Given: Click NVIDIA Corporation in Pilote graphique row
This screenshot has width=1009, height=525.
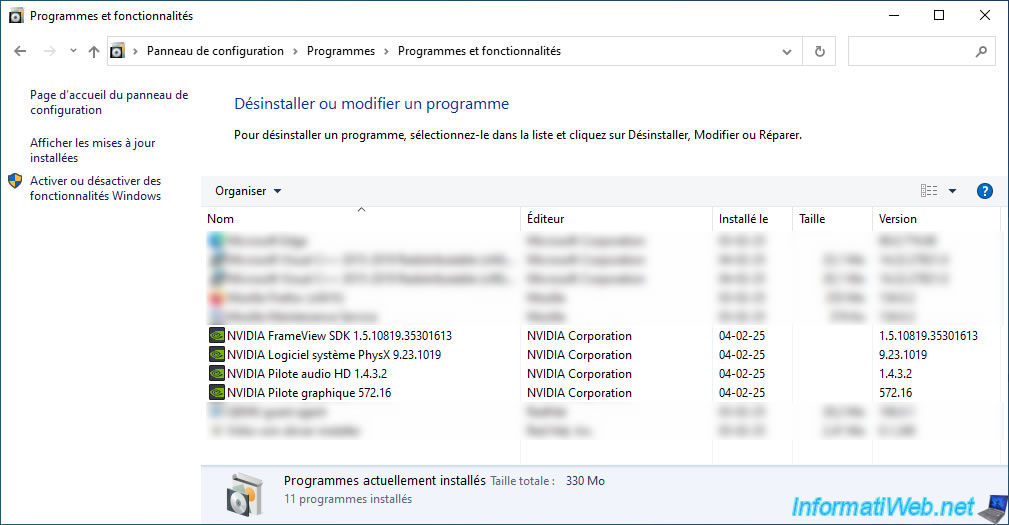Looking at the screenshot, I should (579, 392).
